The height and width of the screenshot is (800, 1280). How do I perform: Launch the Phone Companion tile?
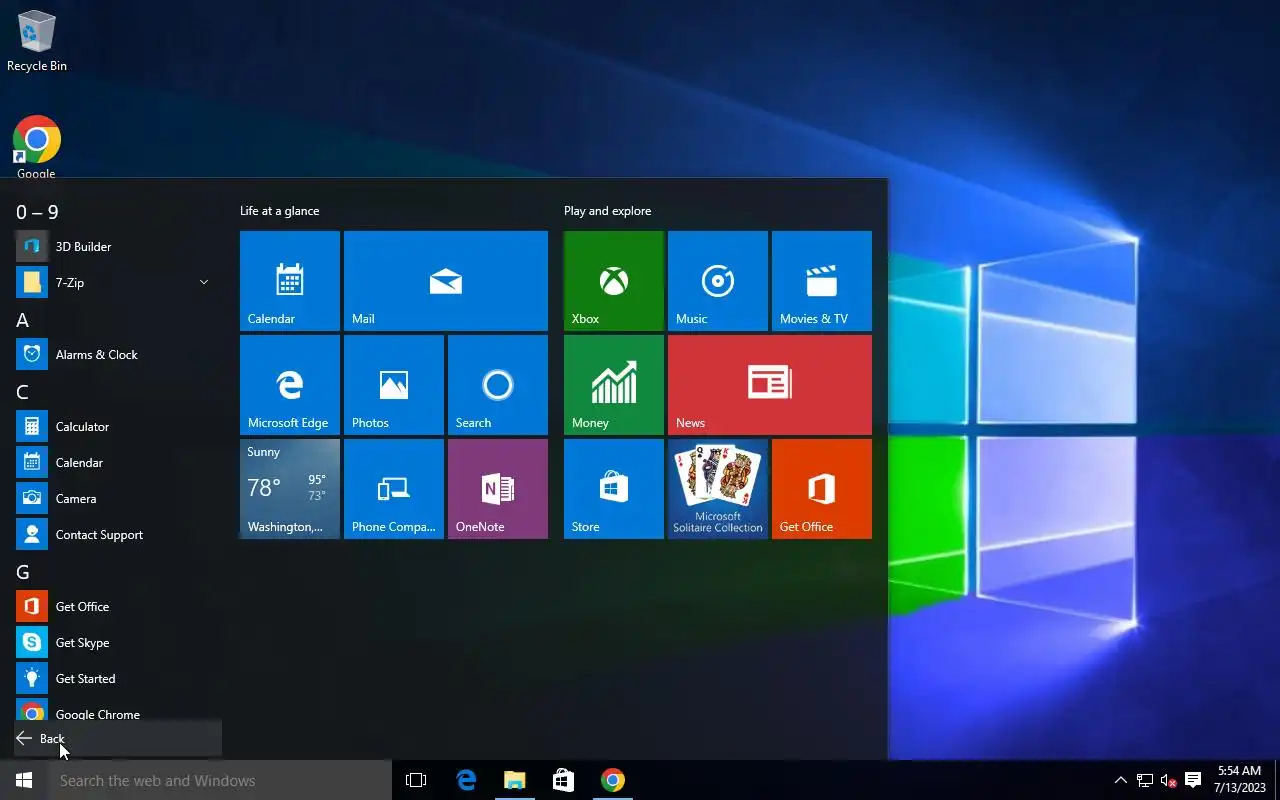click(x=394, y=489)
